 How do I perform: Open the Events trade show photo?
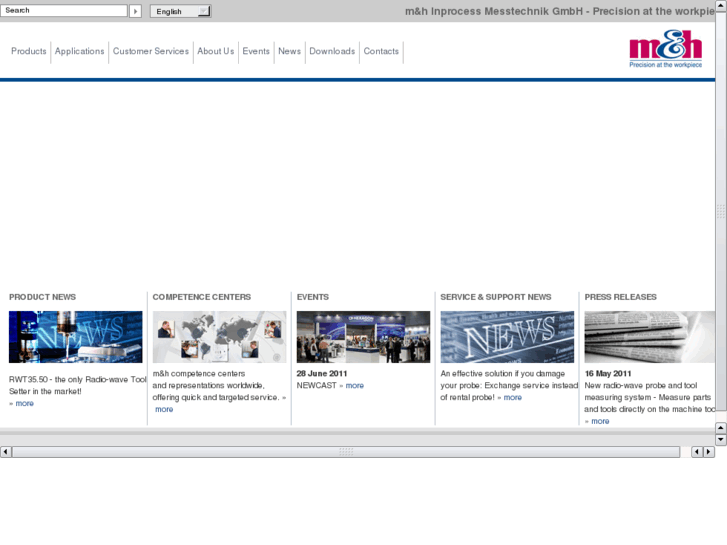tap(364, 337)
